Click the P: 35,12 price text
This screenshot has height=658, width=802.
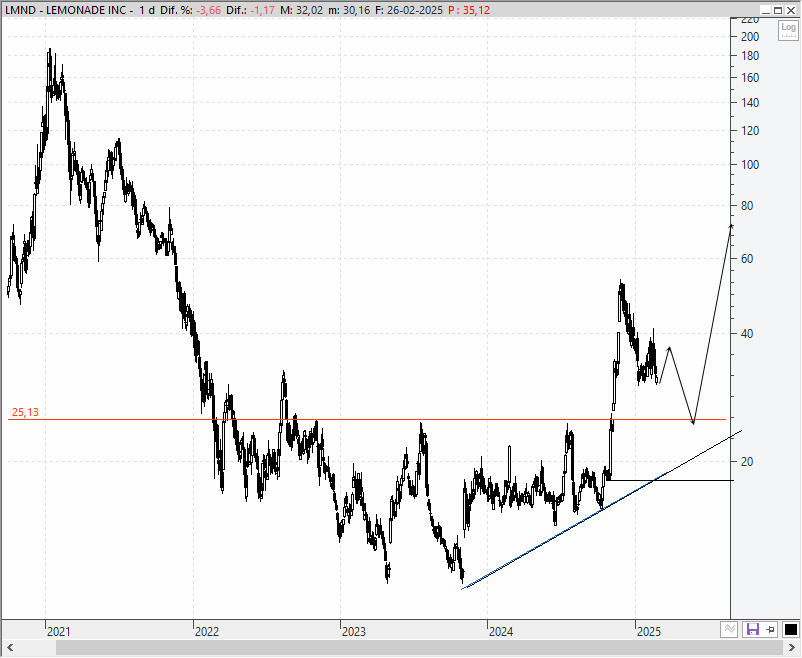point(469,10)
